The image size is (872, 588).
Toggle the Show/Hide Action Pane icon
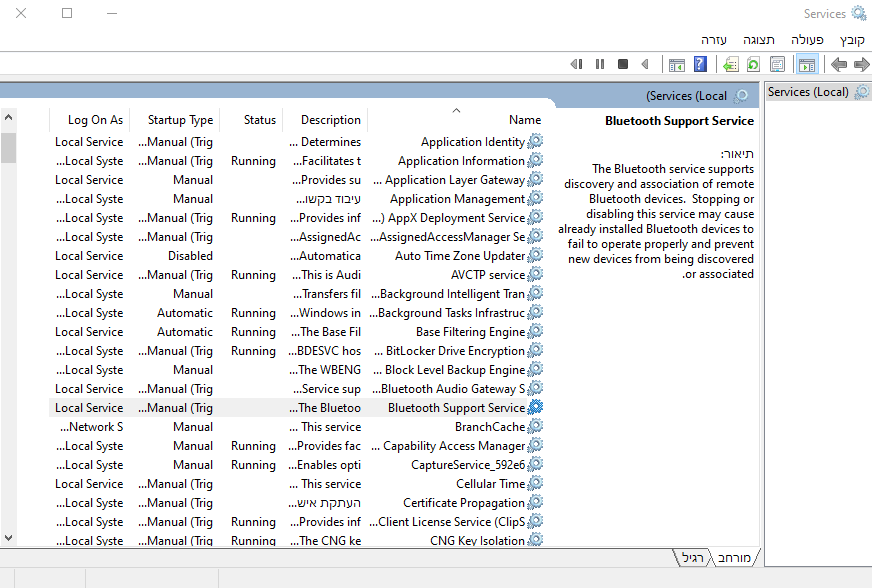coord(677,65)
